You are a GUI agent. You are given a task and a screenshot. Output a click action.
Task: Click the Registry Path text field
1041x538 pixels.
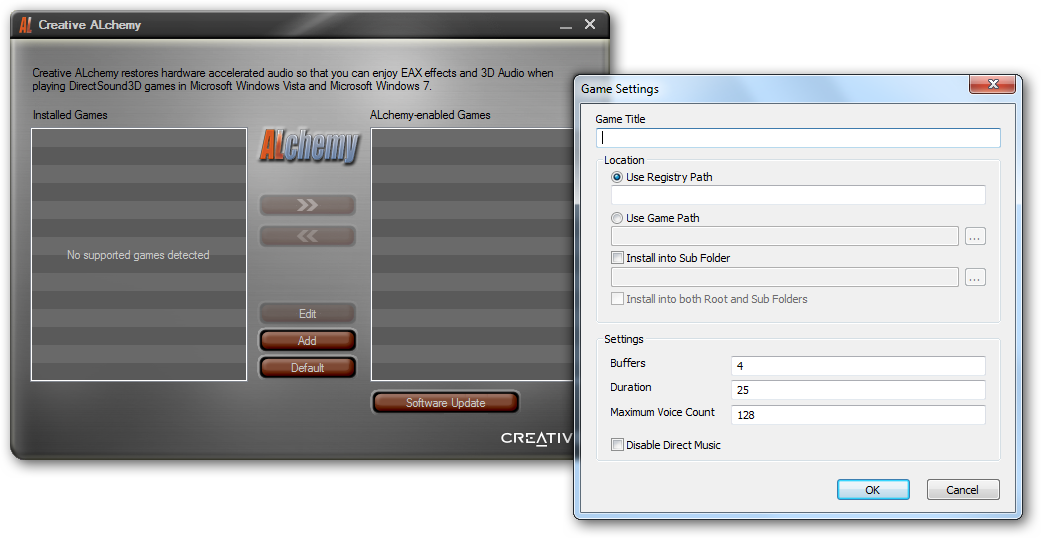coord(798,195)
